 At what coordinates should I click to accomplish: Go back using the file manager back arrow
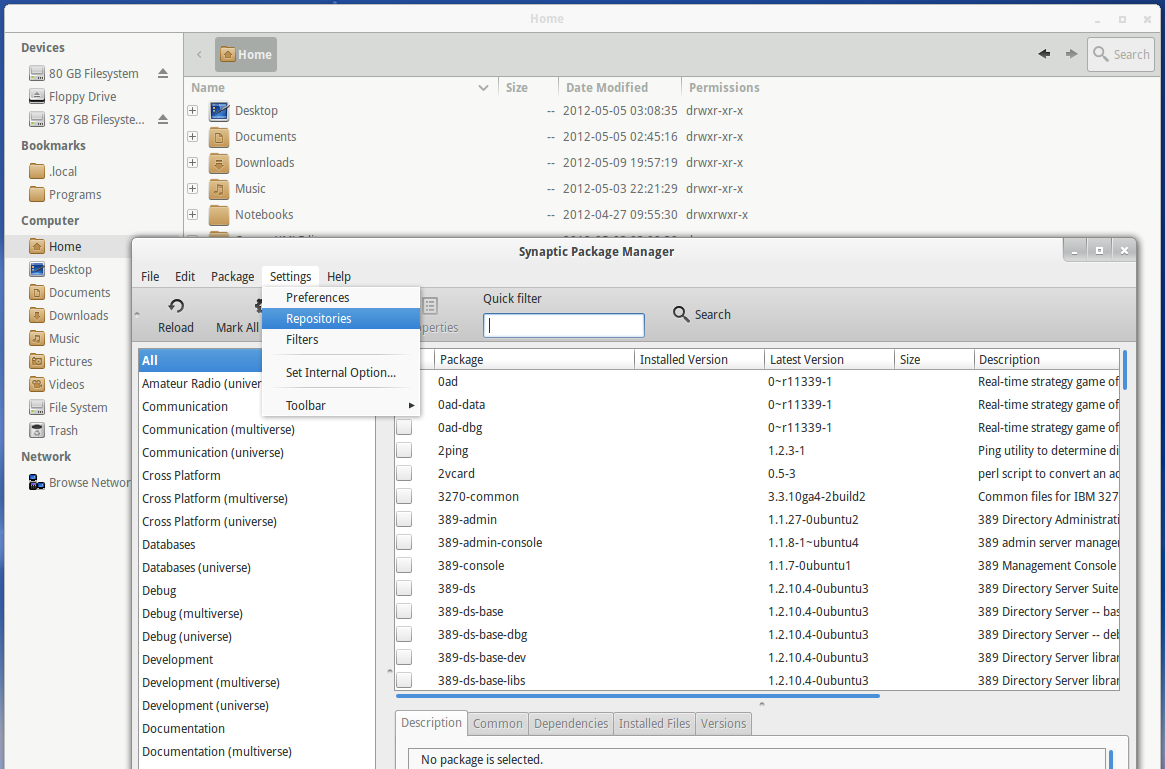coord(1044,53)
